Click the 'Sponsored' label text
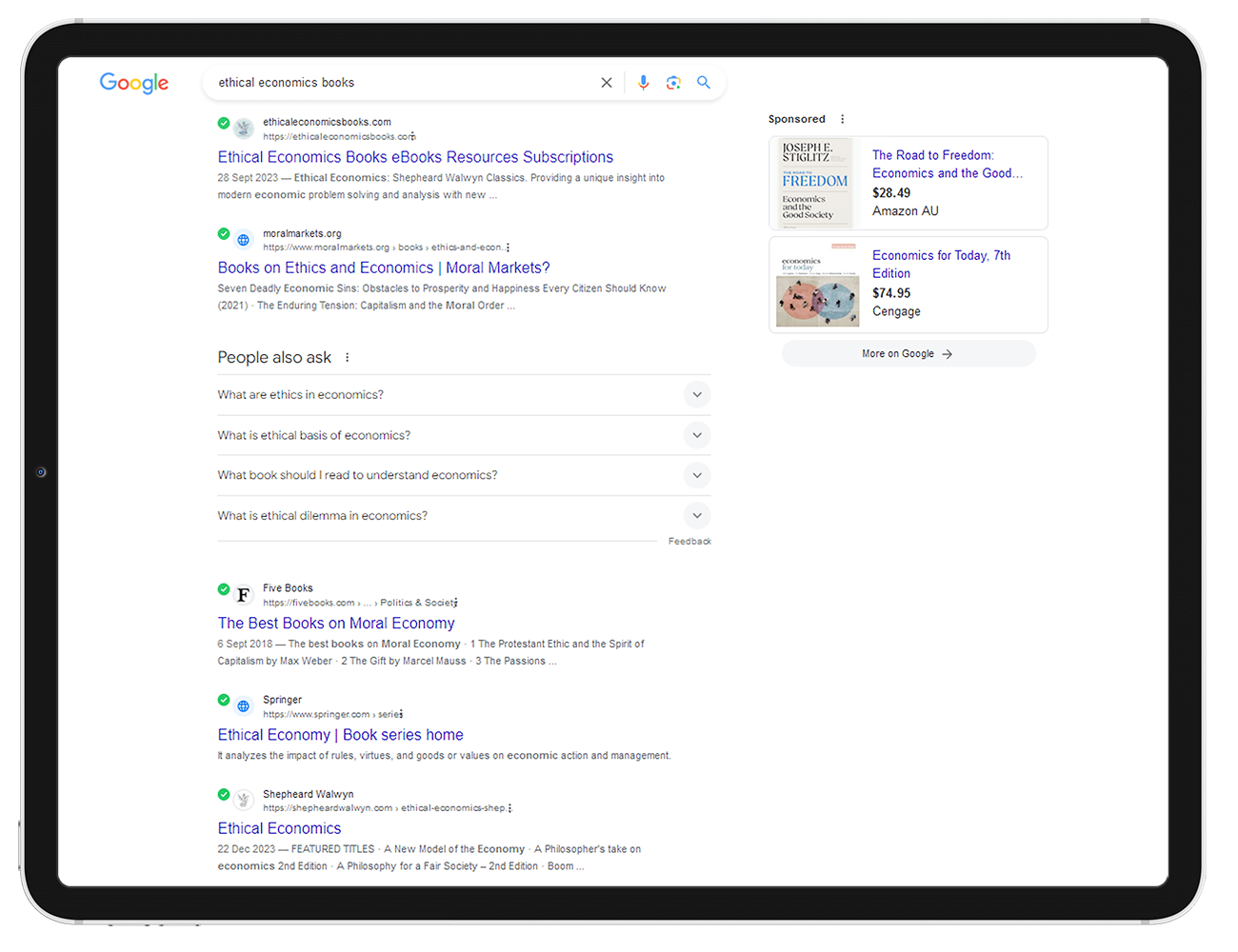 coord(797,119)
